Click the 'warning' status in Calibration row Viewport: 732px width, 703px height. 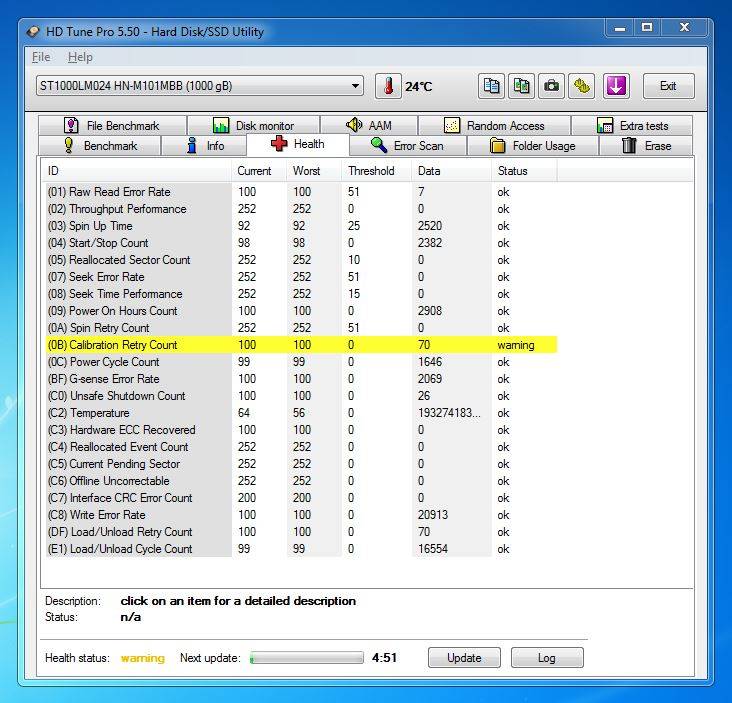tap(516, 345)
